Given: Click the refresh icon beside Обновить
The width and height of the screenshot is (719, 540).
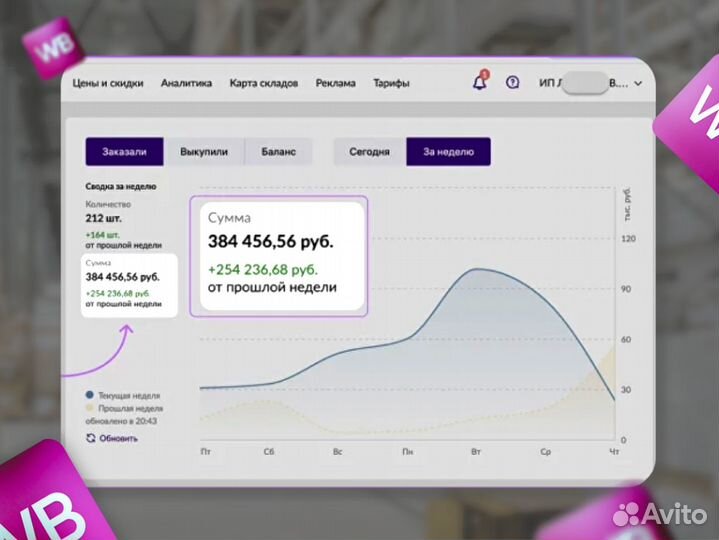Looking at the screenshot, I should click(x=90, y=438).
